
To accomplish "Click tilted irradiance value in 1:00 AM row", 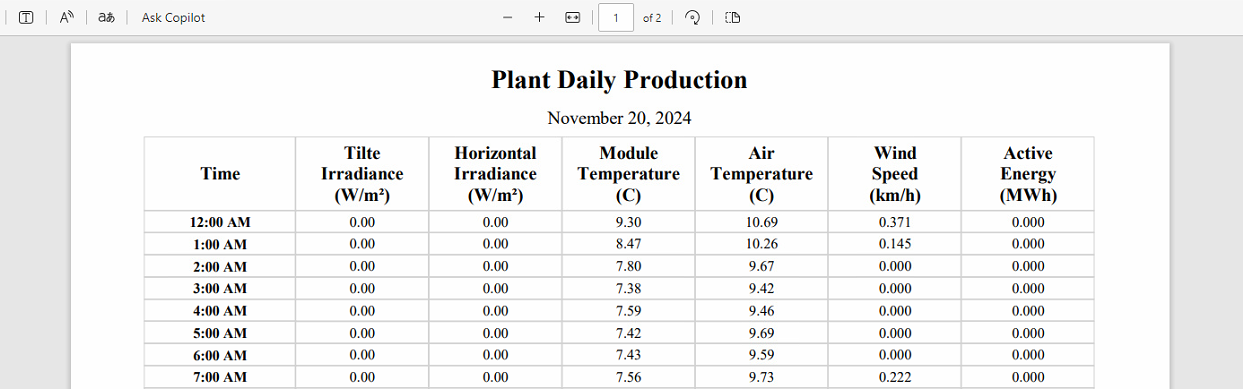I will [x=362, y=244].
